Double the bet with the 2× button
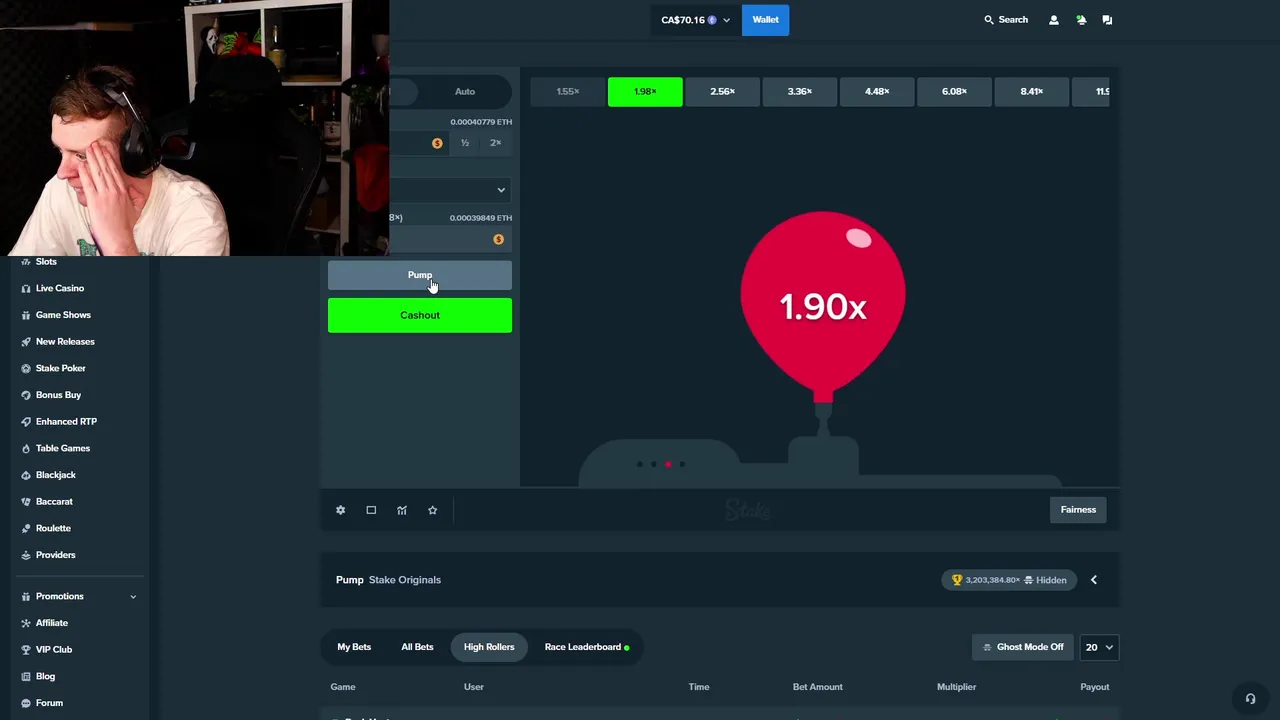The height and width of the screenshot is (720, 1280). (495, 143)
